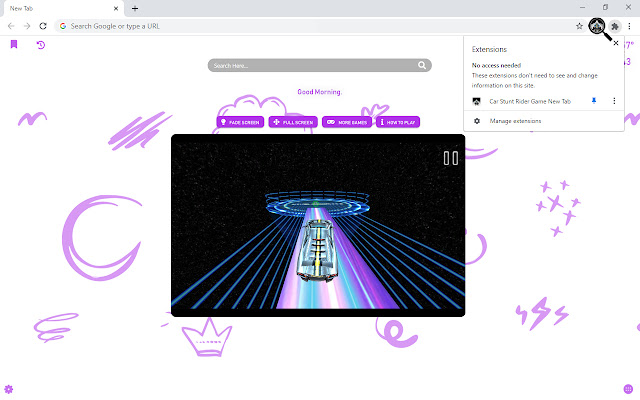
Task: Unpin Car Stunt Rider extension pin icon
Action: [594, 101]
